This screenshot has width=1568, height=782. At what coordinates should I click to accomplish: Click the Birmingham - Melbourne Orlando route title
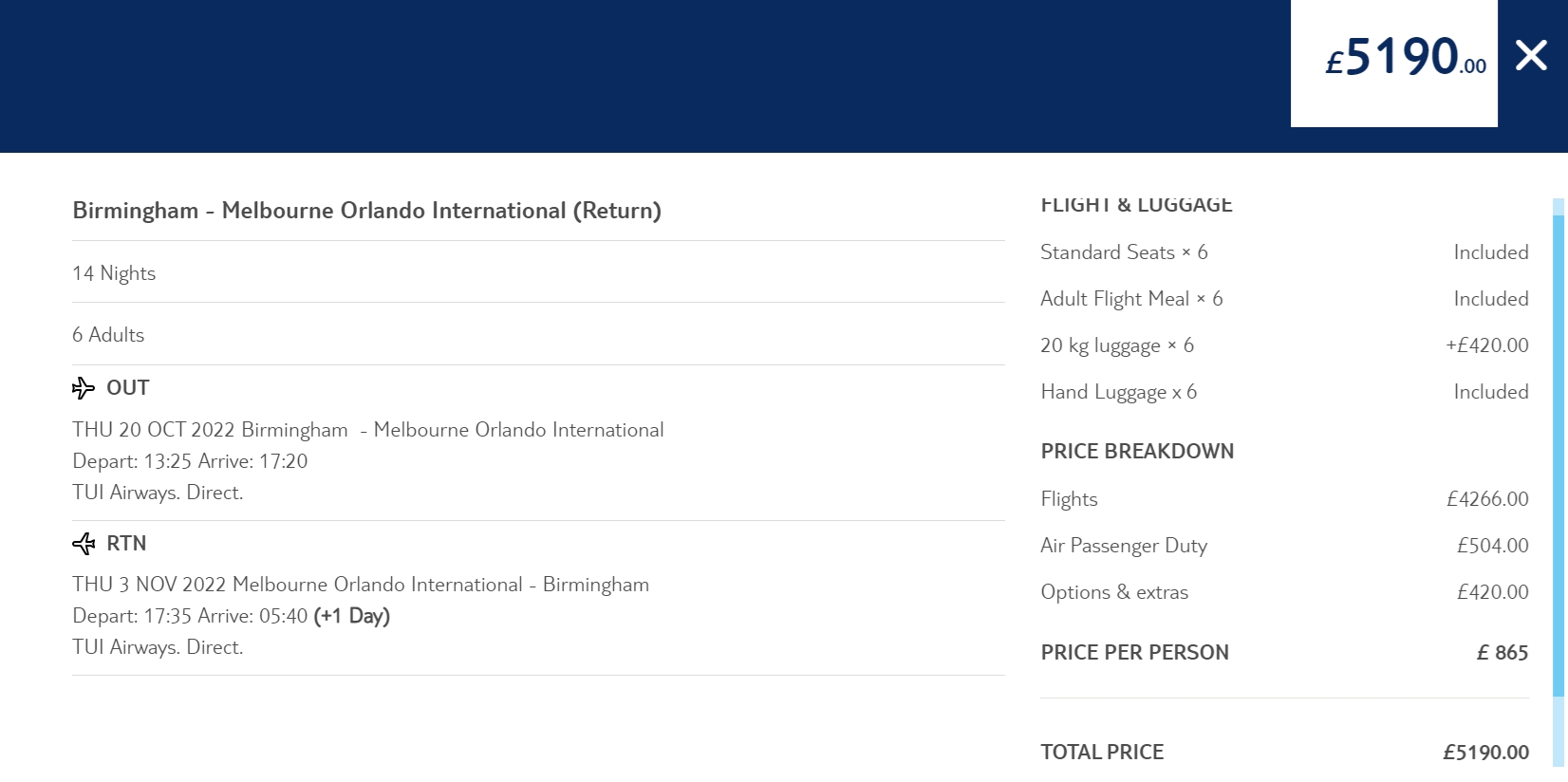(366, 211)
